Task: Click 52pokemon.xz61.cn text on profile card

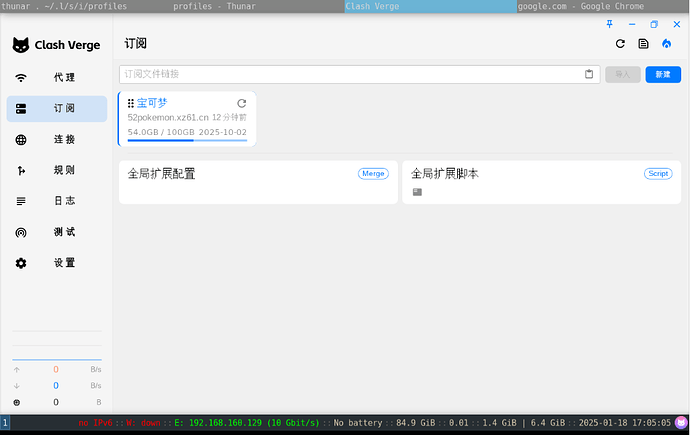Action: tap(168, 117)
